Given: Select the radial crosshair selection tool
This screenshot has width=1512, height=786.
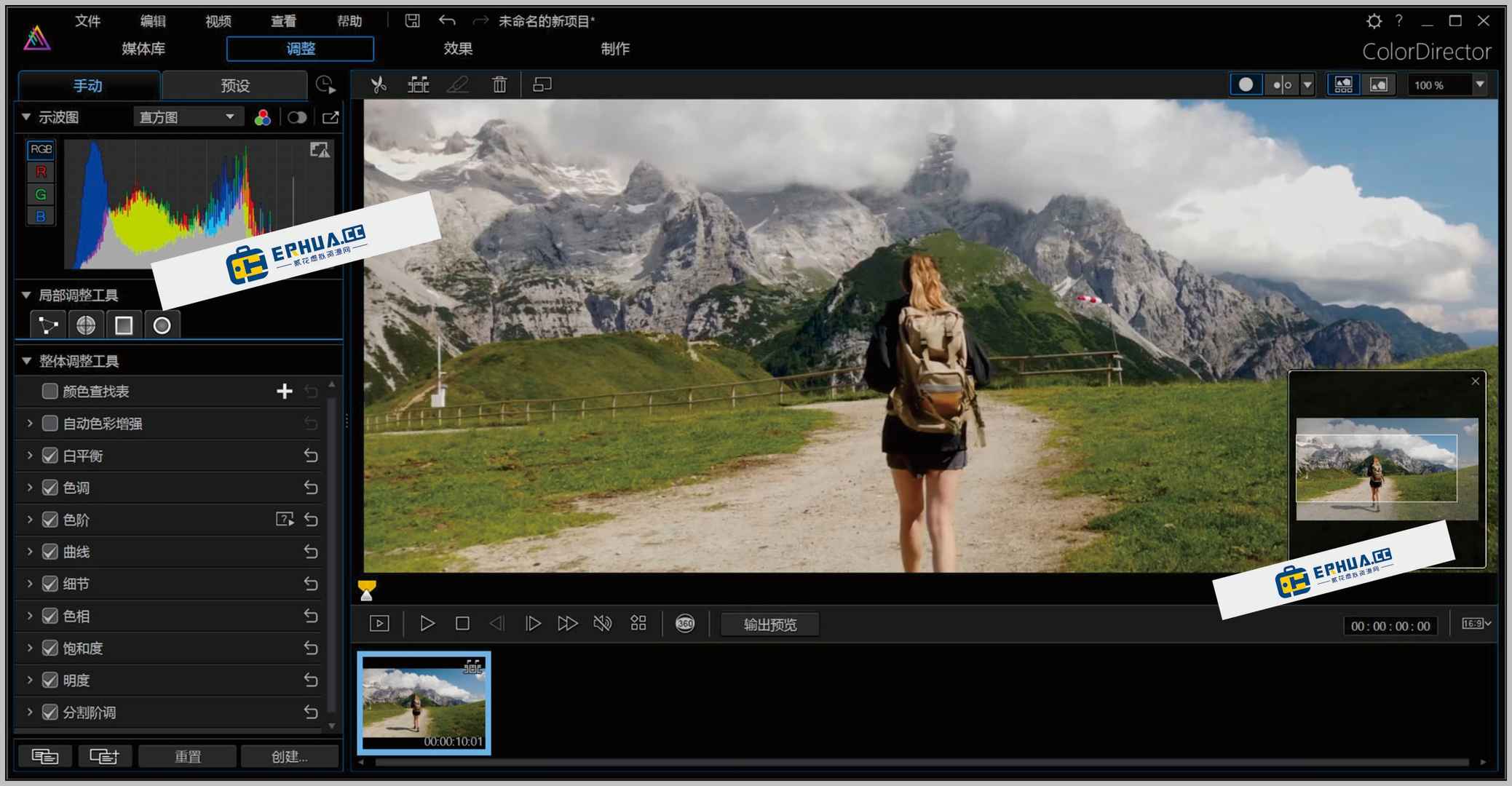Looking at the screenshot, I should click(86, 325).
